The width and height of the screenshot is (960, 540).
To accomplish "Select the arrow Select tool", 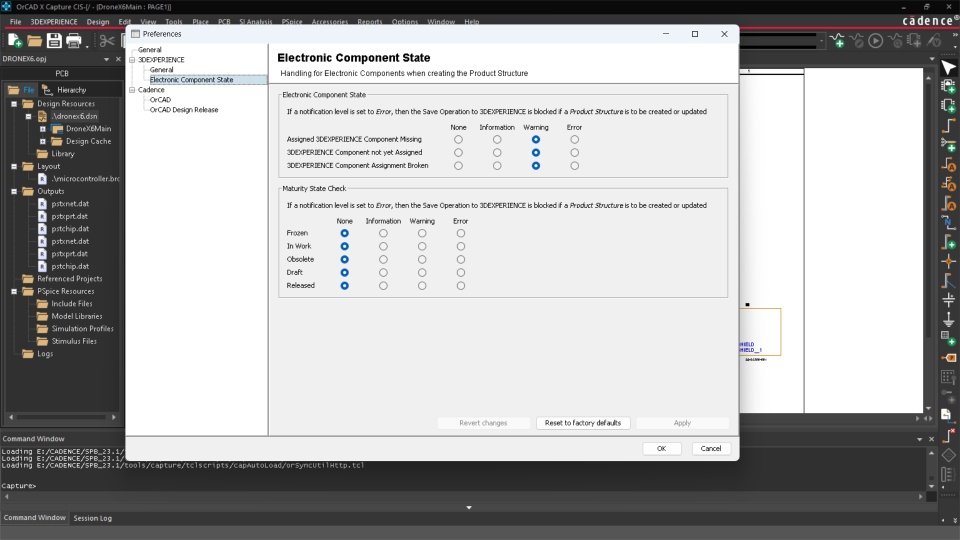I will (x=948, y=67).
